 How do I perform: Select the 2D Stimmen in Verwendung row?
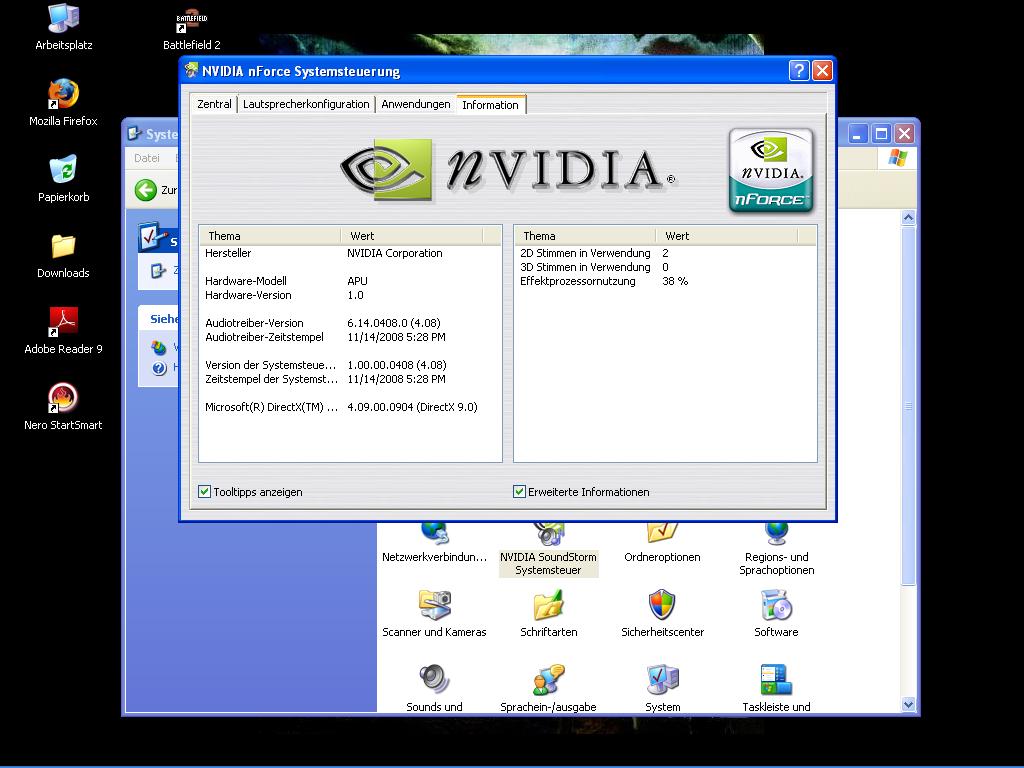665,253
